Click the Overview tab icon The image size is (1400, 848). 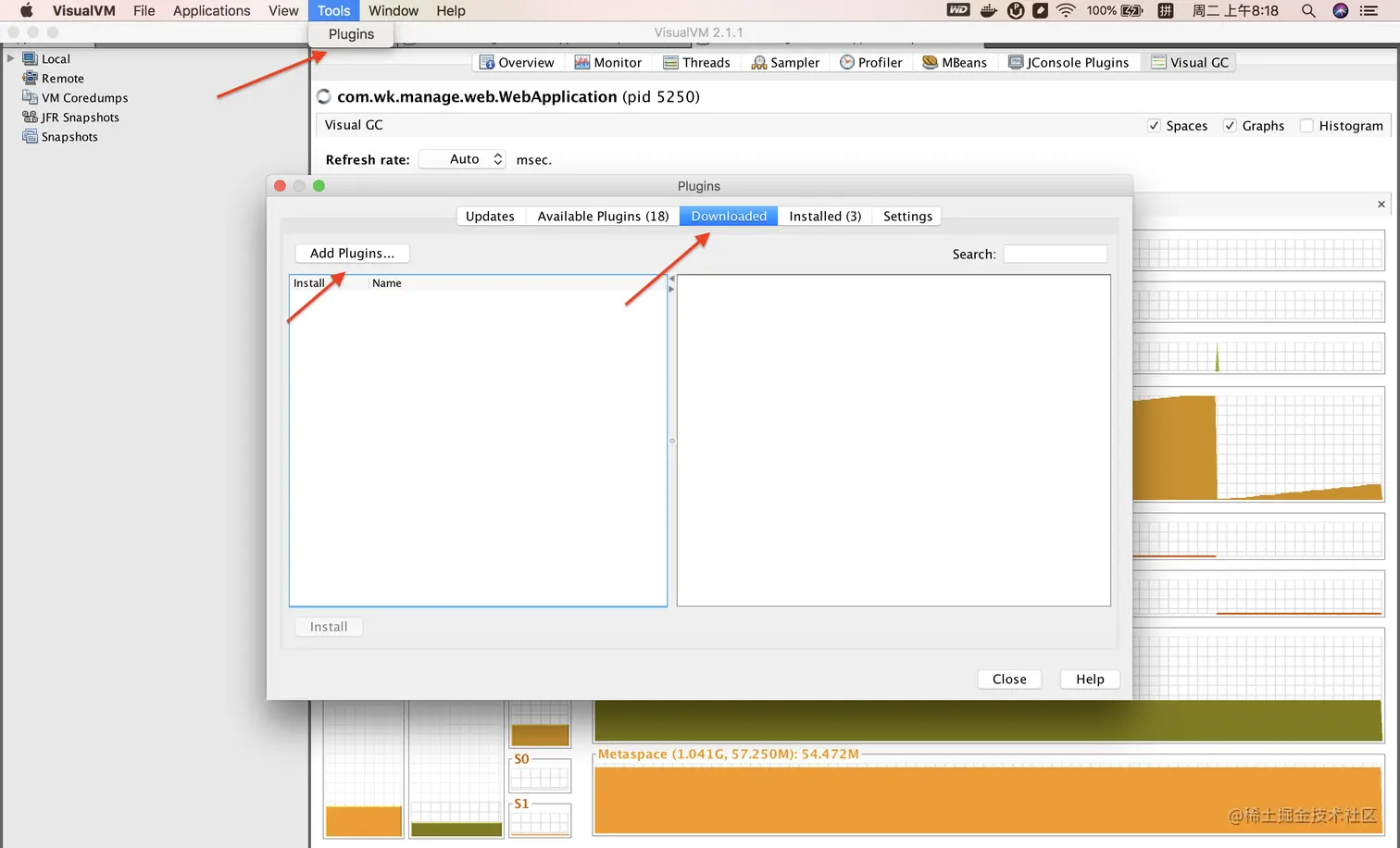coord(487,62)
